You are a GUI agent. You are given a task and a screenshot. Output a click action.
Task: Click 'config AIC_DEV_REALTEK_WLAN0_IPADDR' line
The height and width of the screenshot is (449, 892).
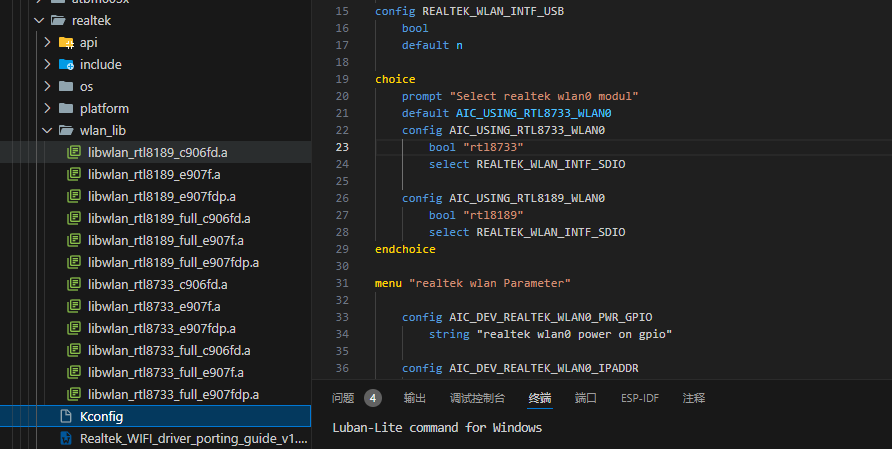pos(520,368)
